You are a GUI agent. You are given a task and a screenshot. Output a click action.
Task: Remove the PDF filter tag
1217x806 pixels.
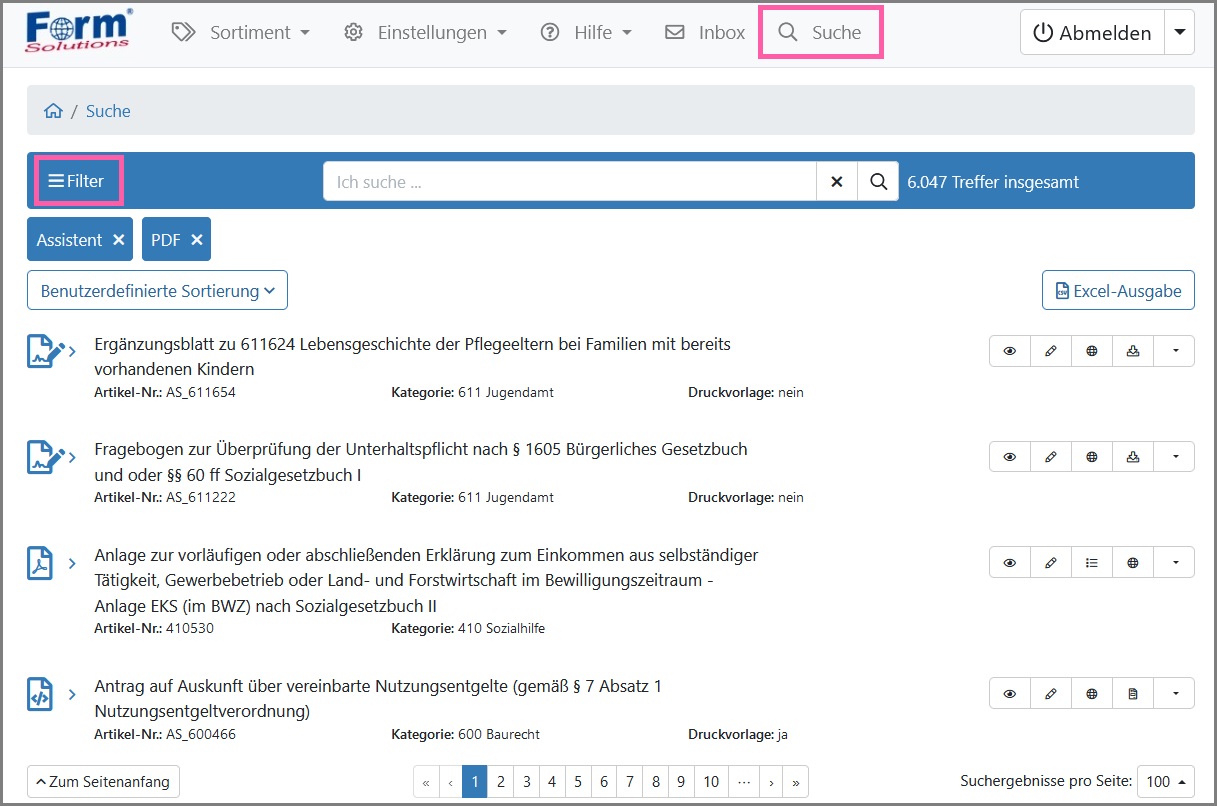197,240
